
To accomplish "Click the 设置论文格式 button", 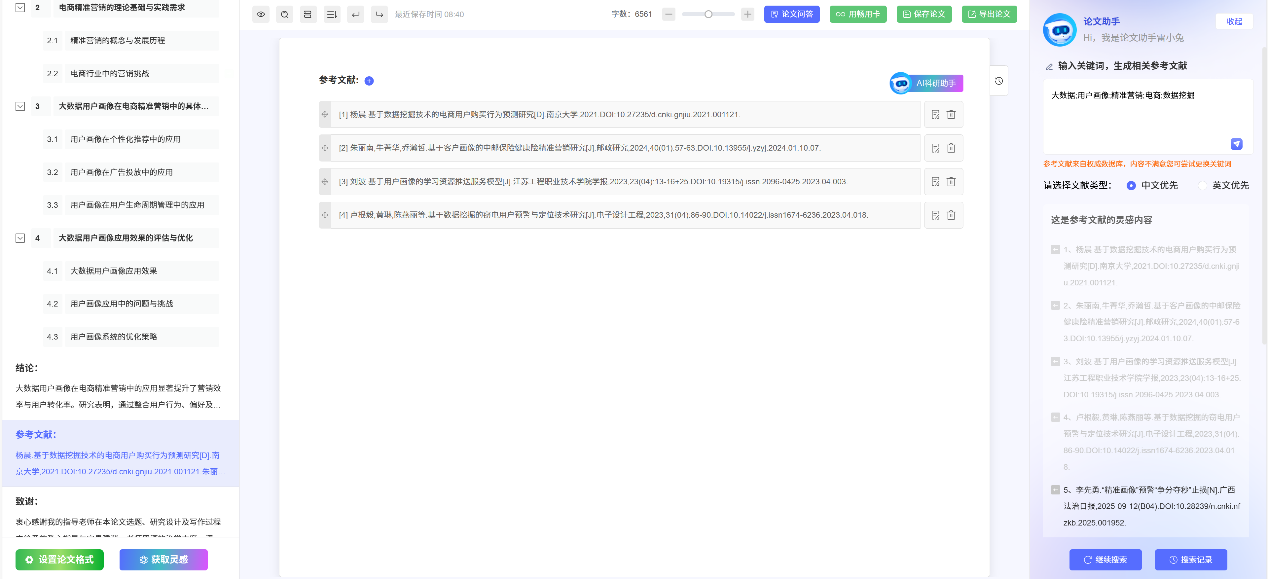I will click(x=59, y=560).
